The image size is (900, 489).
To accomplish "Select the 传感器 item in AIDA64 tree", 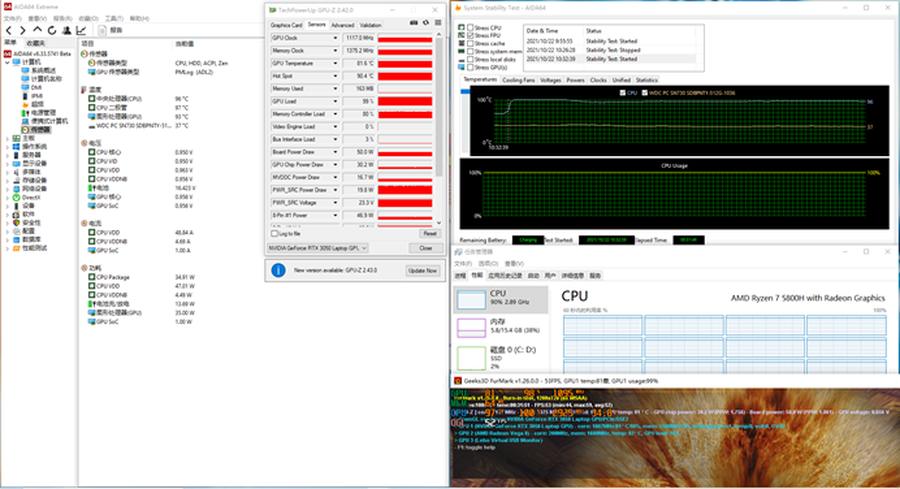I will point(36,130).
